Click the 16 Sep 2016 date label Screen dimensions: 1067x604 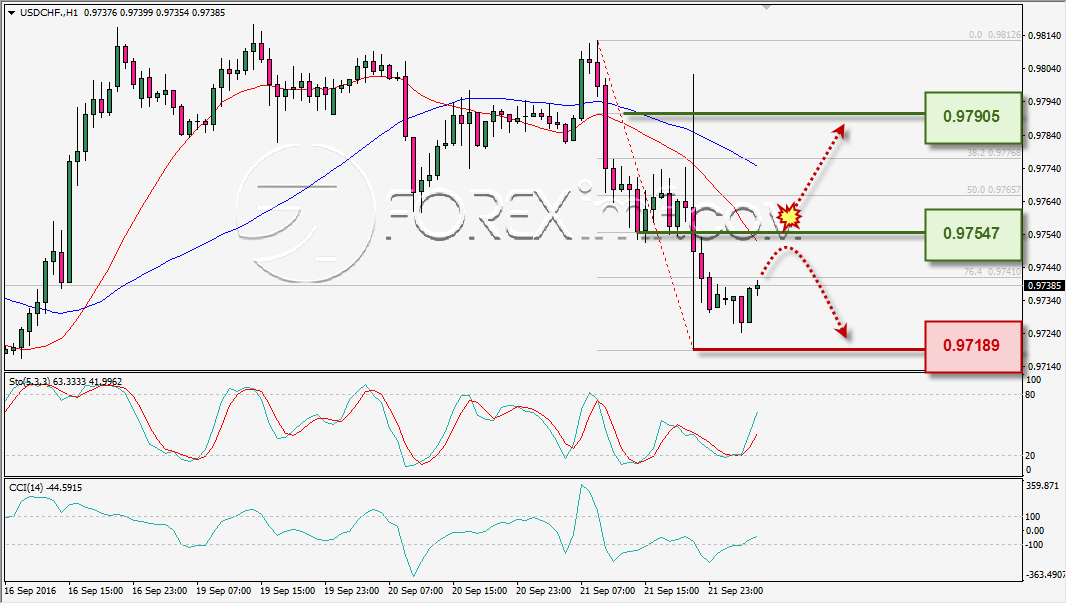point(31,590)
